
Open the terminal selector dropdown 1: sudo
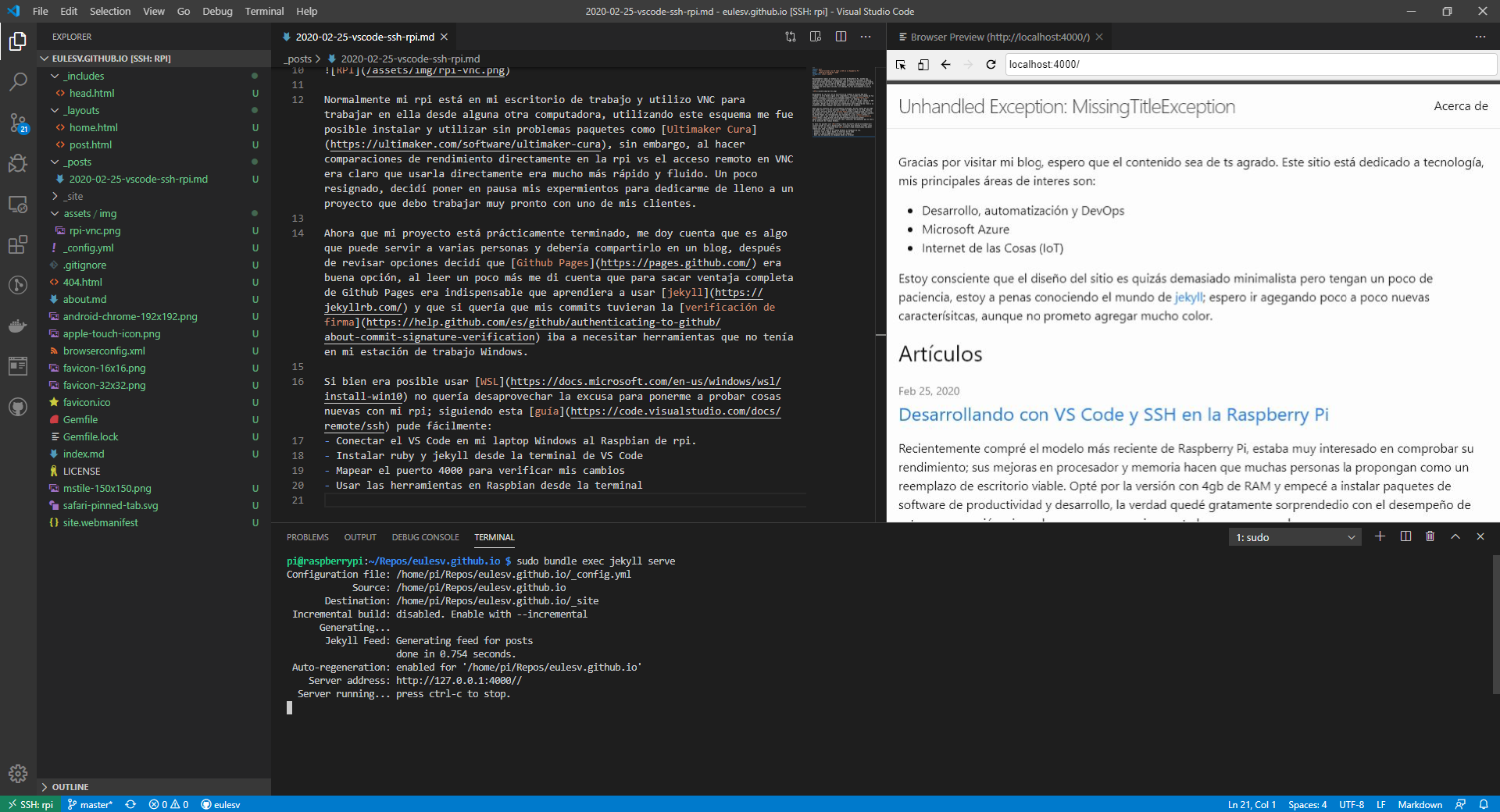coord(1295,537)
